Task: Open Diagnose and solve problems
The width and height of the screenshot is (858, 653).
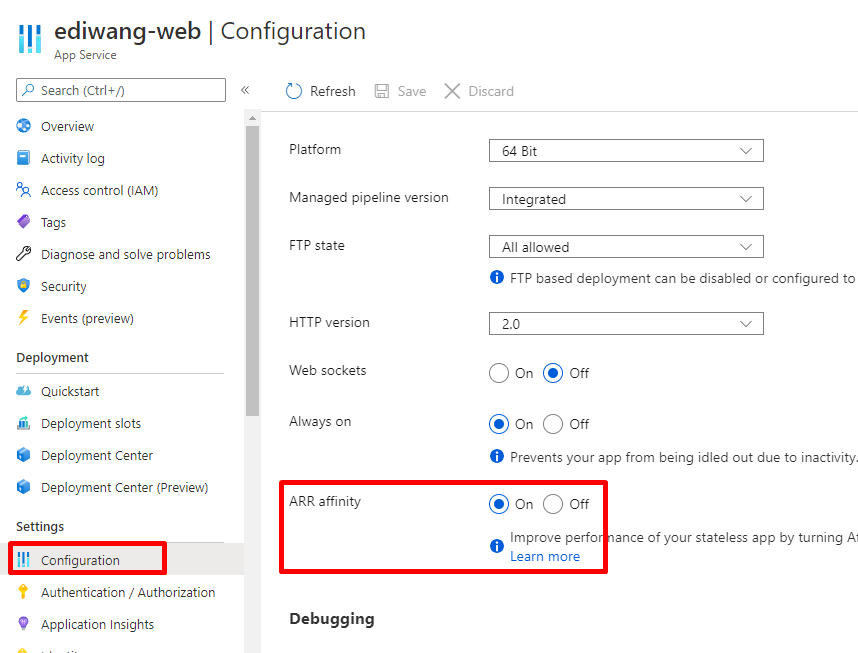Action: coord(125,255)
